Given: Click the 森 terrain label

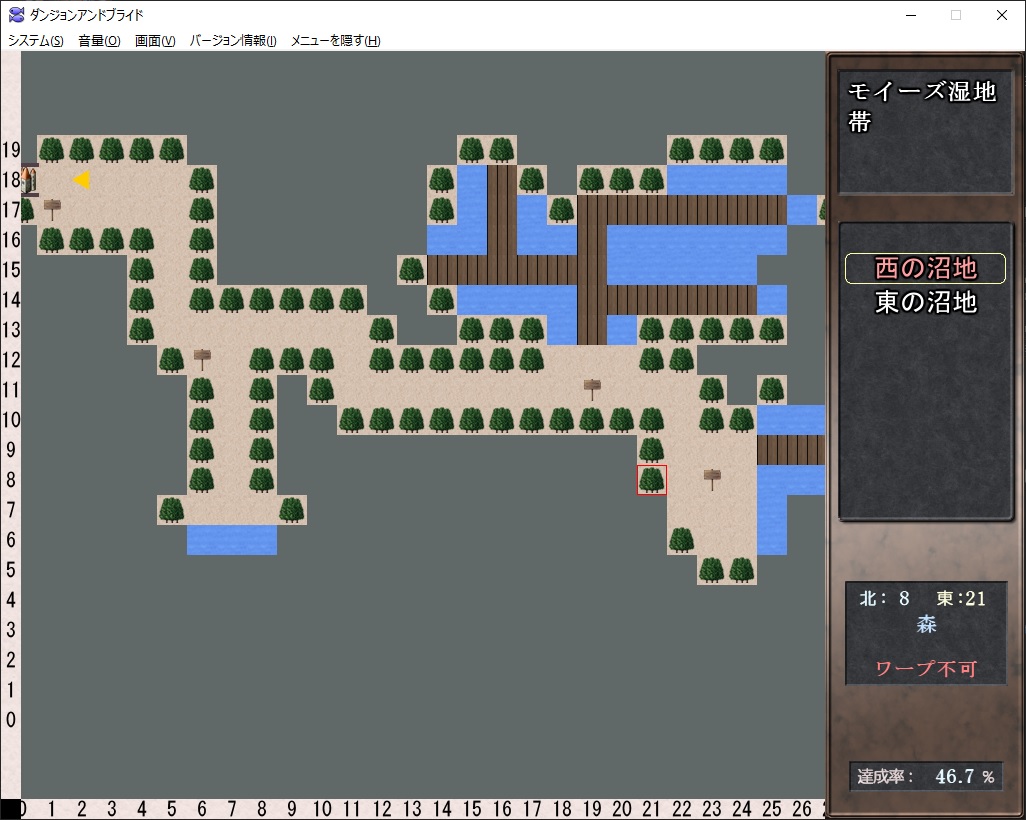Looking at the screenshot, I should click(926, 624).
